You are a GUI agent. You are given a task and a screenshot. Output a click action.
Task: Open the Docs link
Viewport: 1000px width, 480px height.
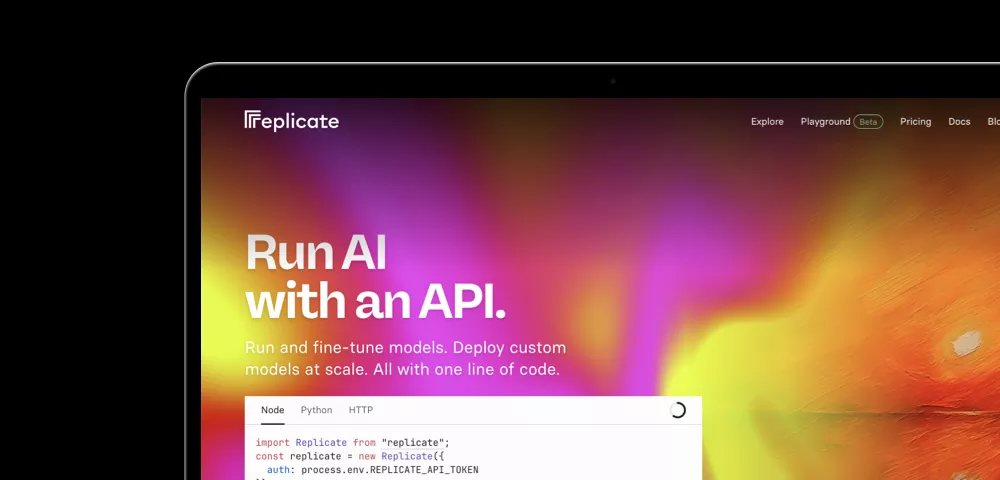click(959, 122)
